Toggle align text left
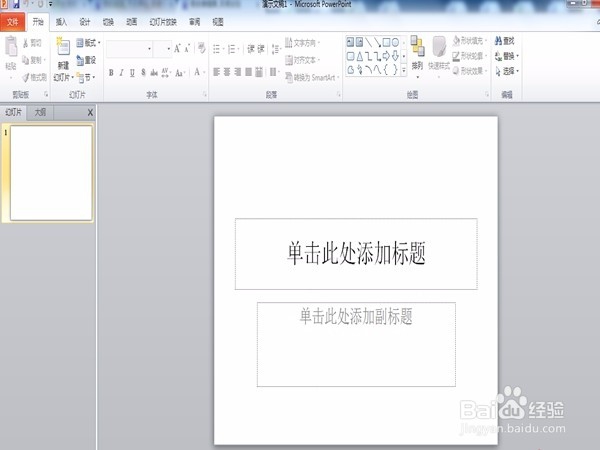The width and height of the screenshot is (600, 450). 217,72
